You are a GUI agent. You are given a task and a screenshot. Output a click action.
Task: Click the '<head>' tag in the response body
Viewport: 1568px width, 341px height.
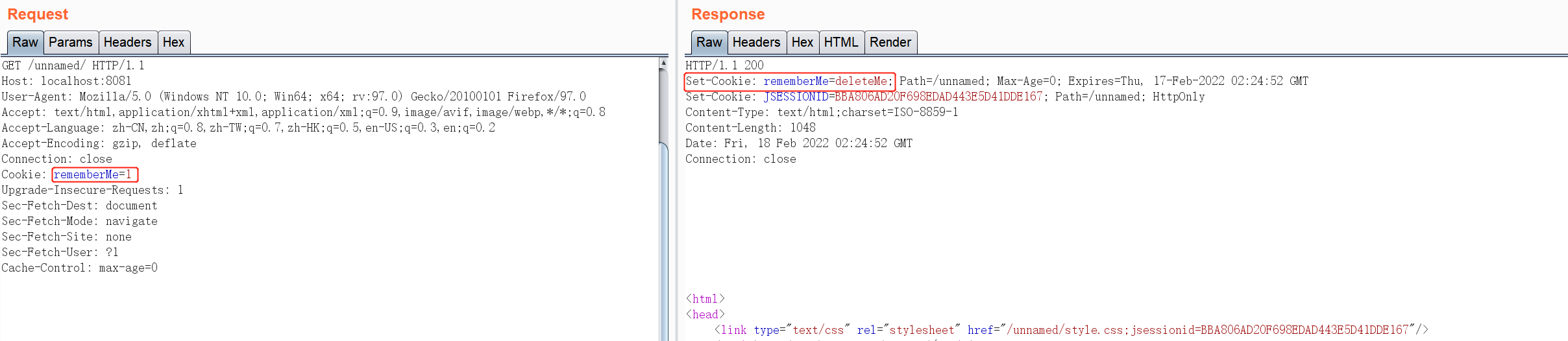click(x=705, y=314)
